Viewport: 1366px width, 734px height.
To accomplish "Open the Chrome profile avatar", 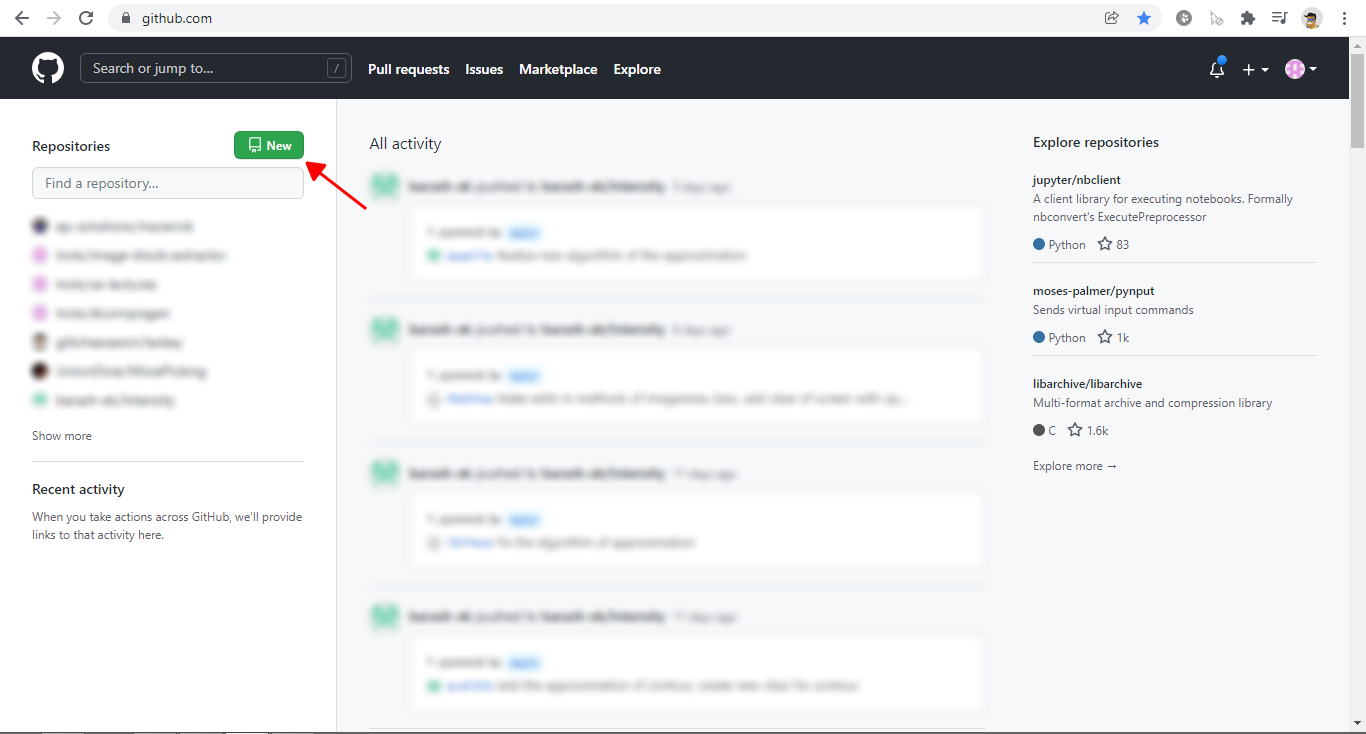I will 1312,18.
